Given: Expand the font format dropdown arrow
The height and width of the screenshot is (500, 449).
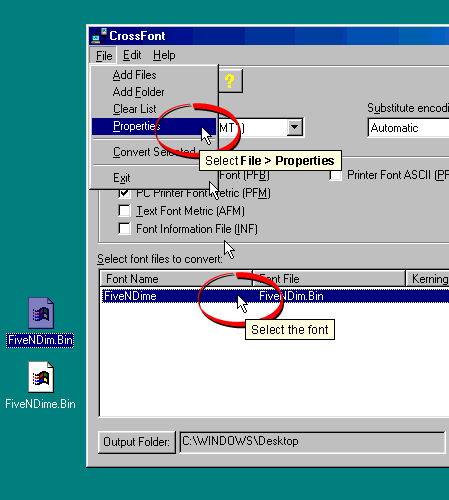Looking at the screenshot, I should pyautogui.click(x=295, y=127).
